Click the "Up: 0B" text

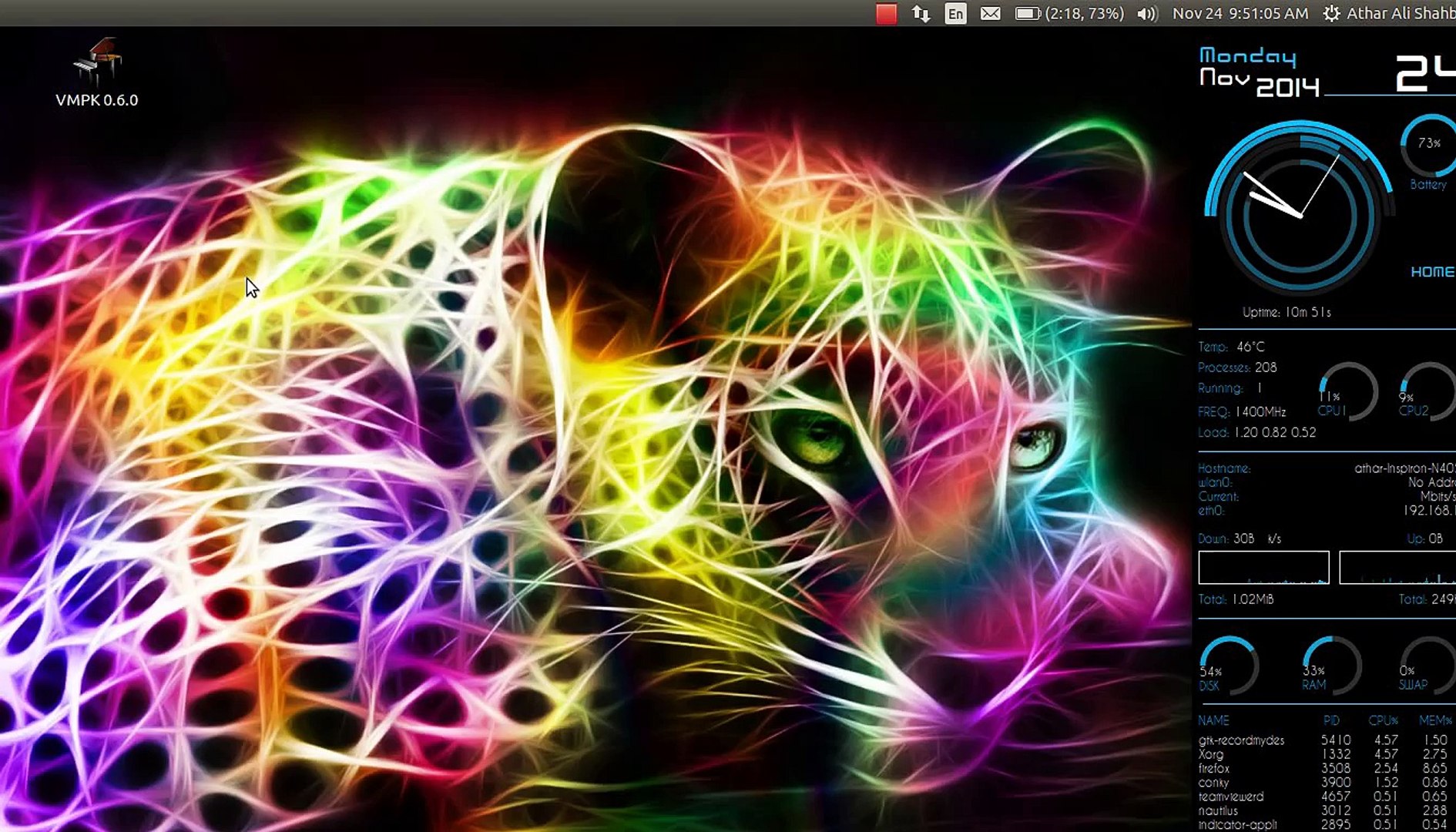[1425, 538]
